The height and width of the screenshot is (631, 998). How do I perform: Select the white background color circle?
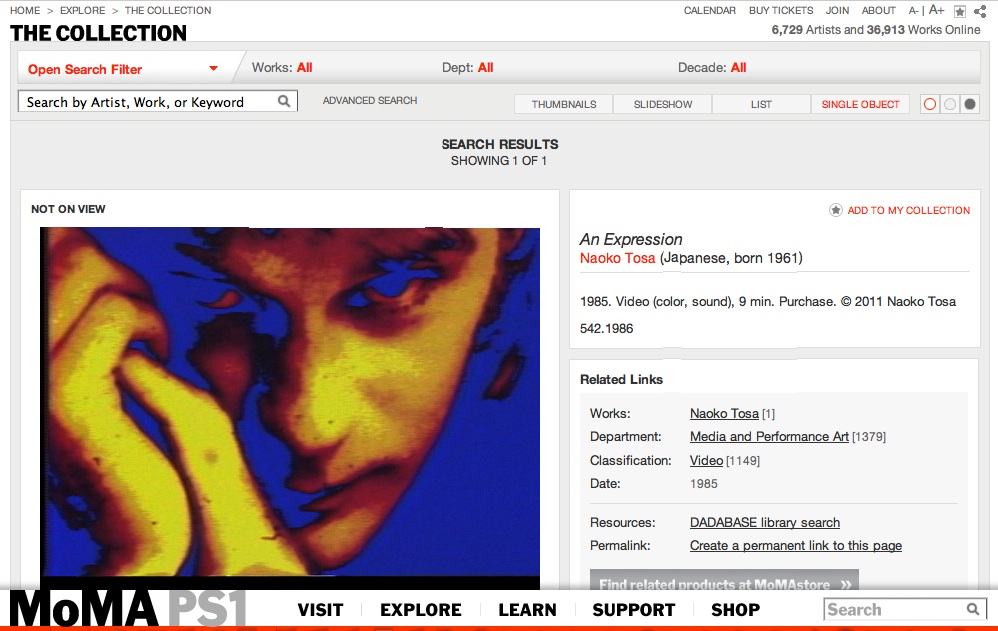tap(930, 104)
